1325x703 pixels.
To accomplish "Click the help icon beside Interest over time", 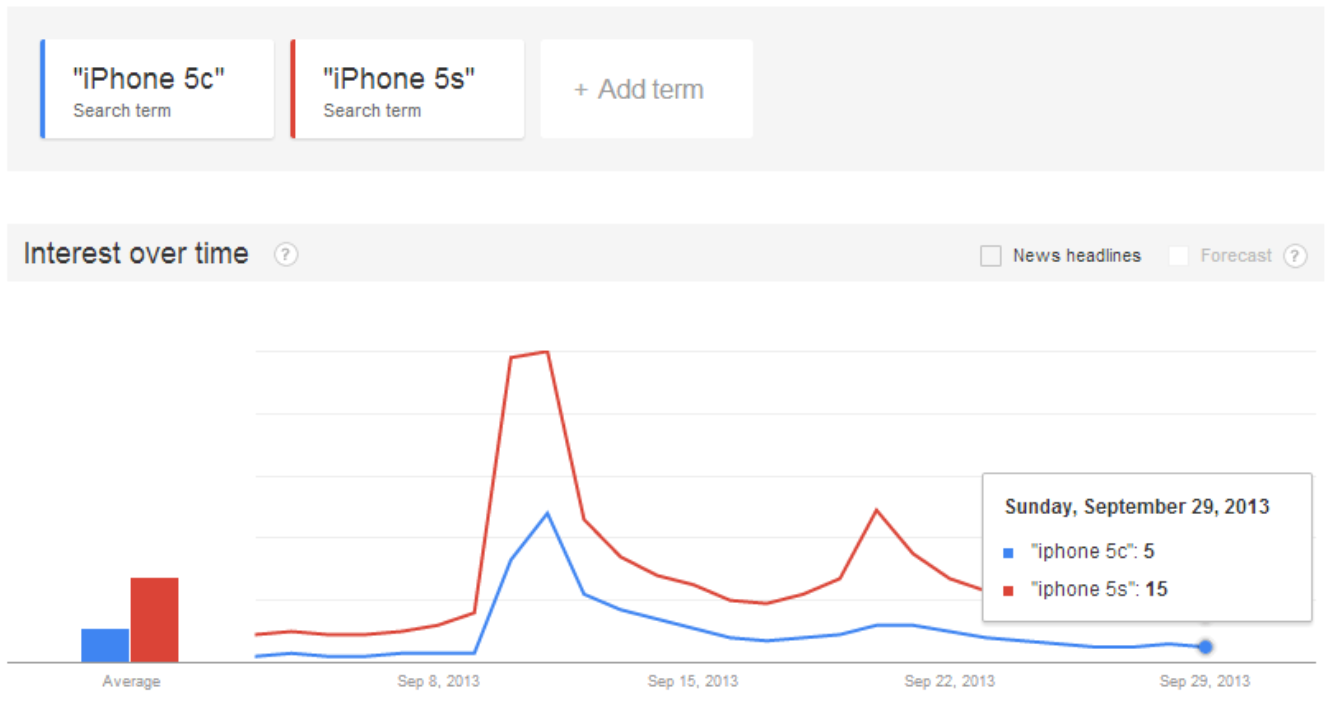I will click(286, 255).
